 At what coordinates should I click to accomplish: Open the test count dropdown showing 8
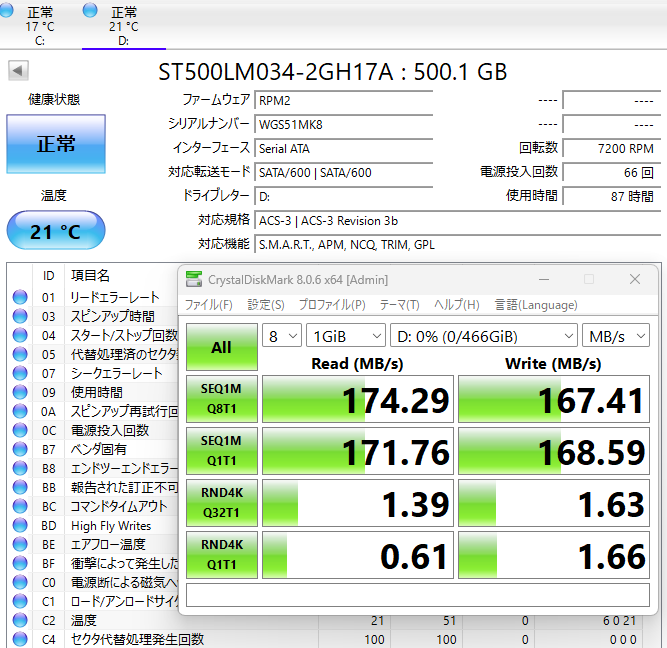pyautogui.click(x=281, y=336)
